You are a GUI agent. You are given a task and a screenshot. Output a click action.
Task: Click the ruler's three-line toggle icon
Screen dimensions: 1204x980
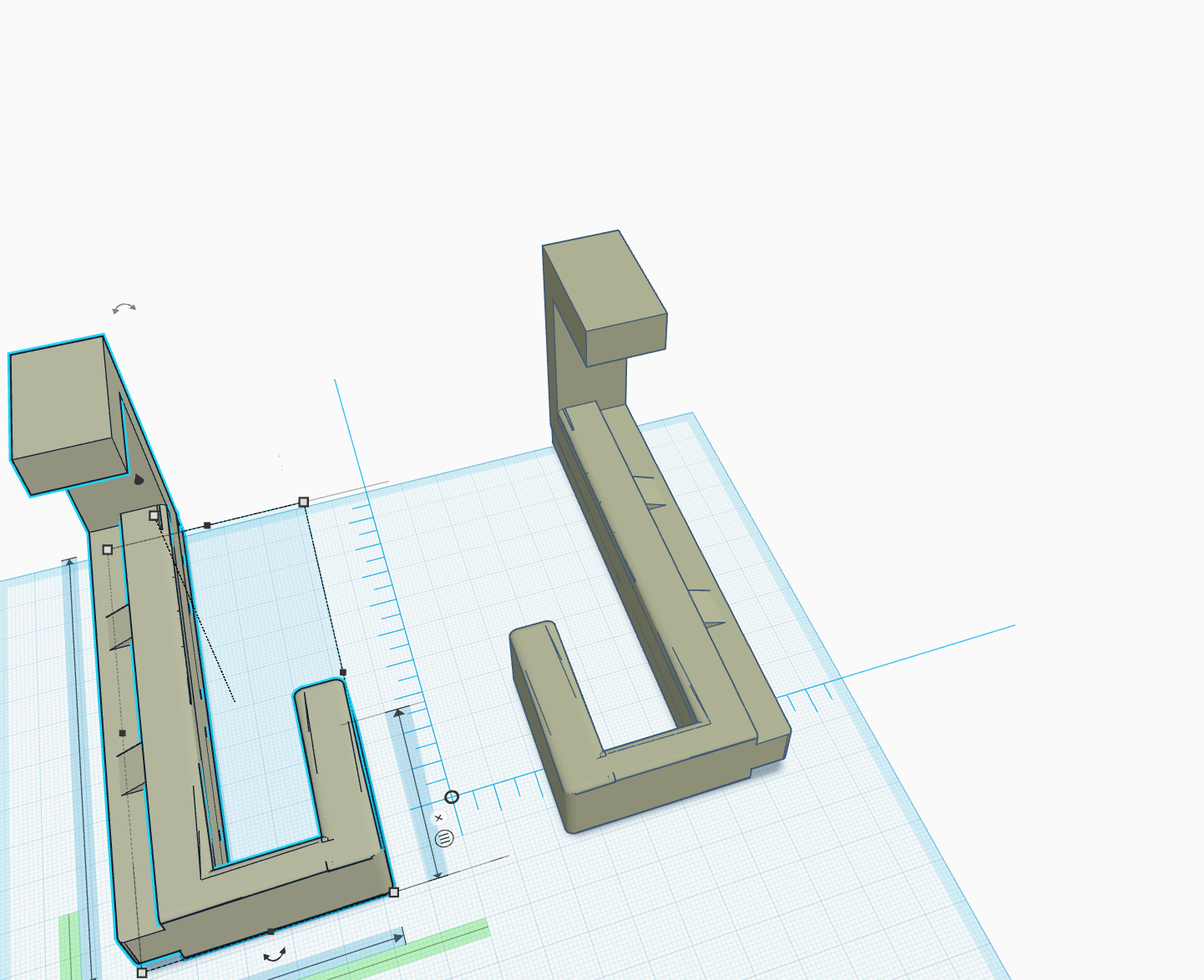(444, 838)
